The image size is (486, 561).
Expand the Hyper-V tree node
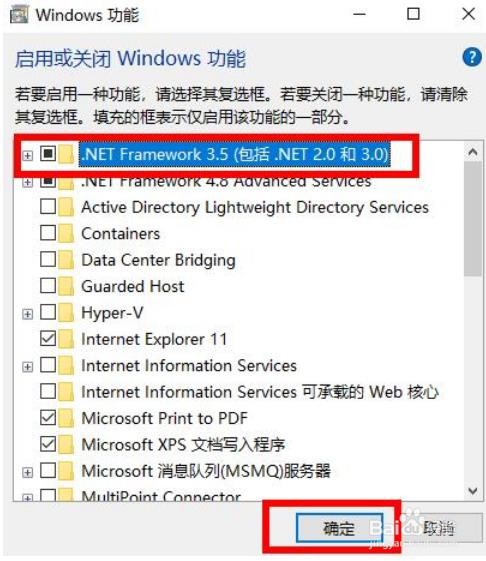tap(28, 314)
